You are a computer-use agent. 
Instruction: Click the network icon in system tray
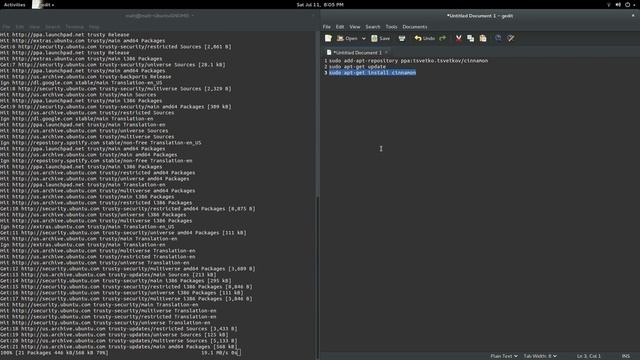click(x=609, y=5)
